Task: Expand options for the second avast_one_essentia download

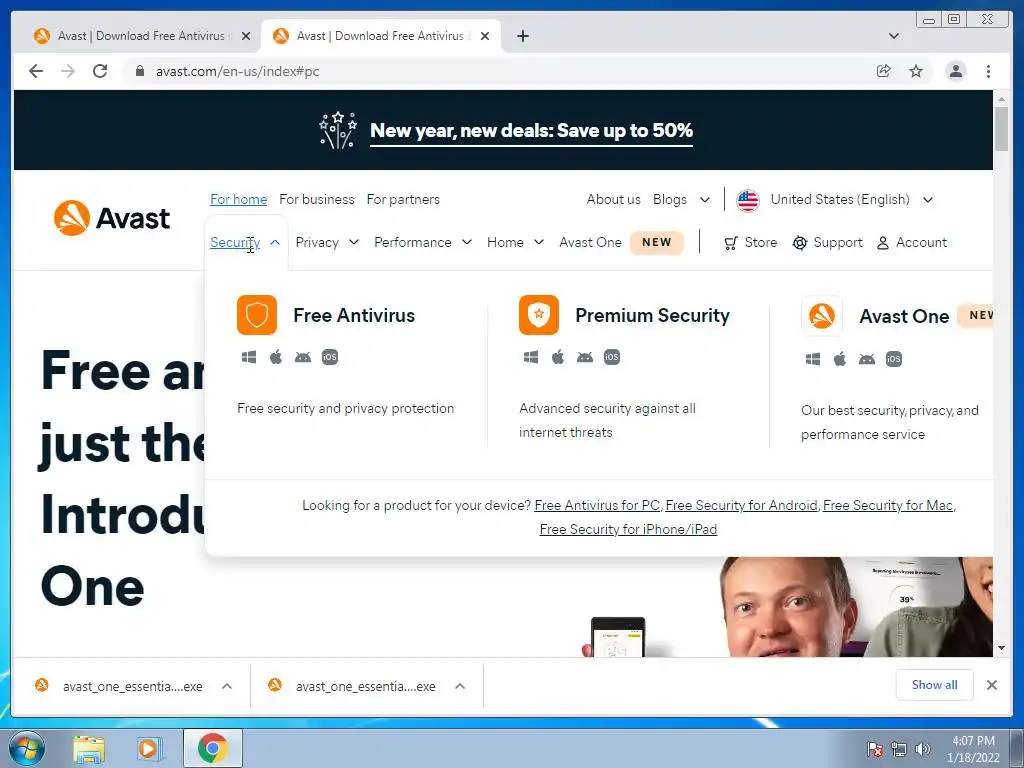Action: tap(460, 686)
